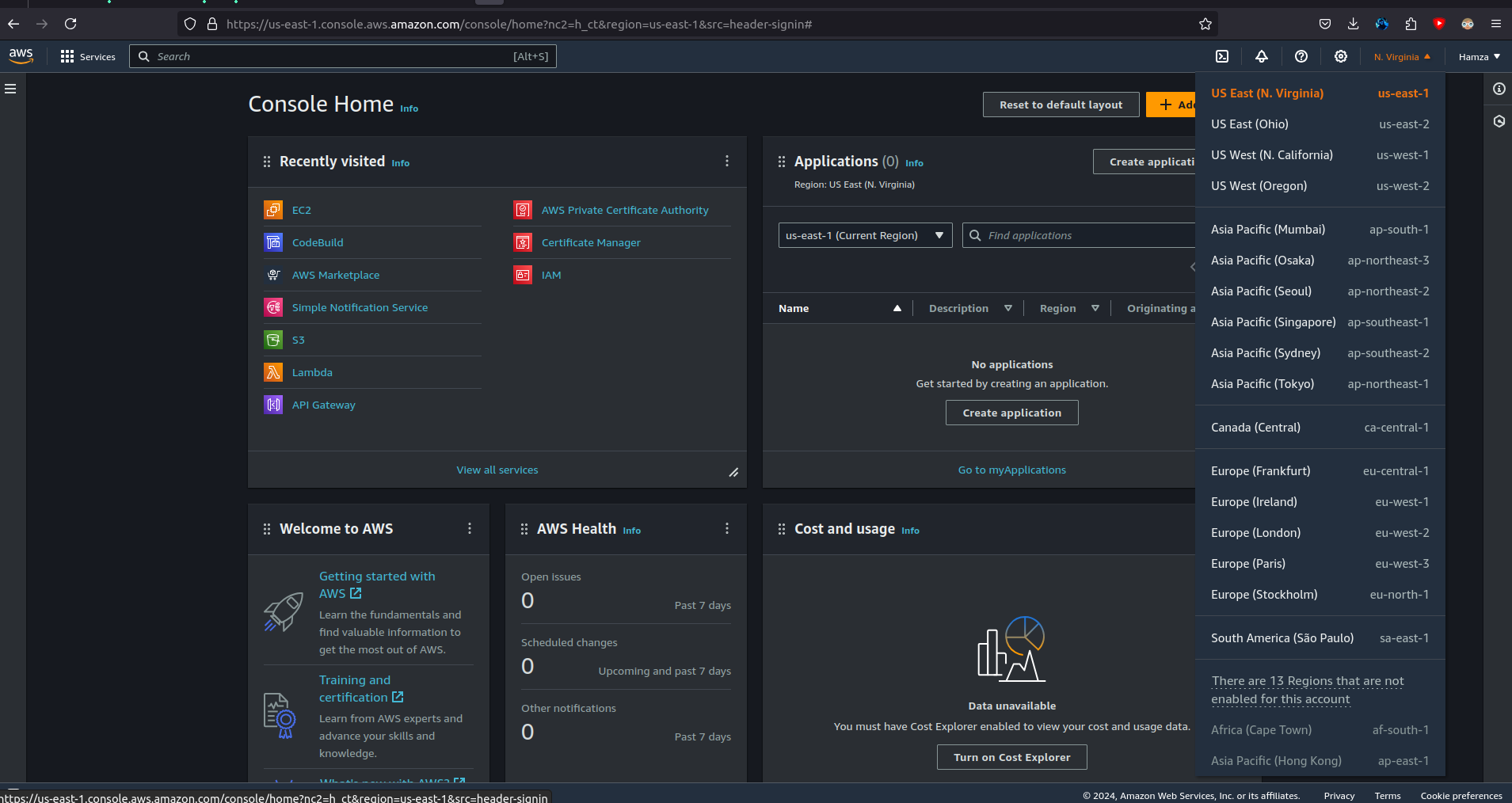The width and height of the screenshot is (1512, 803).
Task: Toggle the left navigation hamburger menu
Action: 10,89
